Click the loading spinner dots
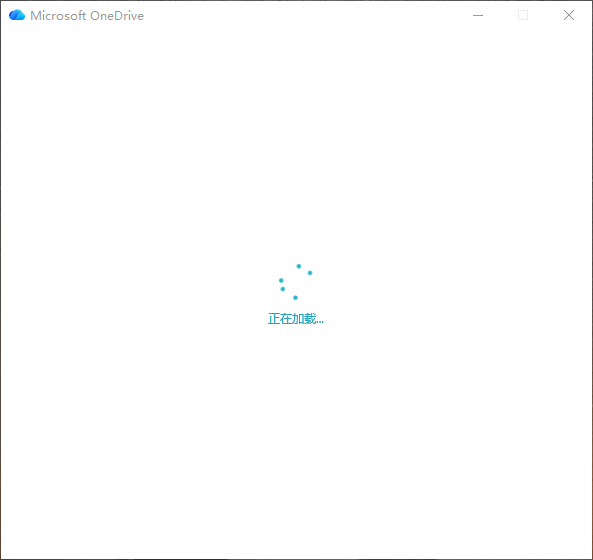The width and height of the screenshot is (593, 560). click(x=296, y=282)
